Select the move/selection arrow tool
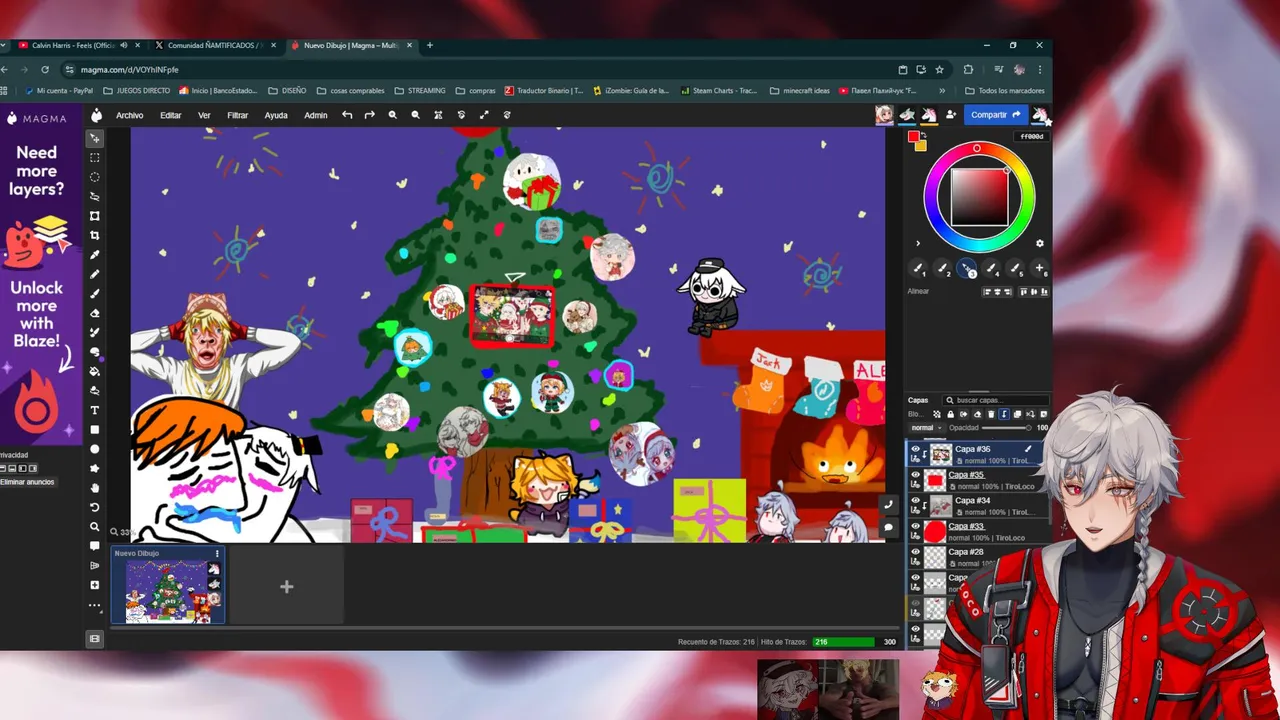This screenshot has height=720, width=1280. (x=95, y=138)
